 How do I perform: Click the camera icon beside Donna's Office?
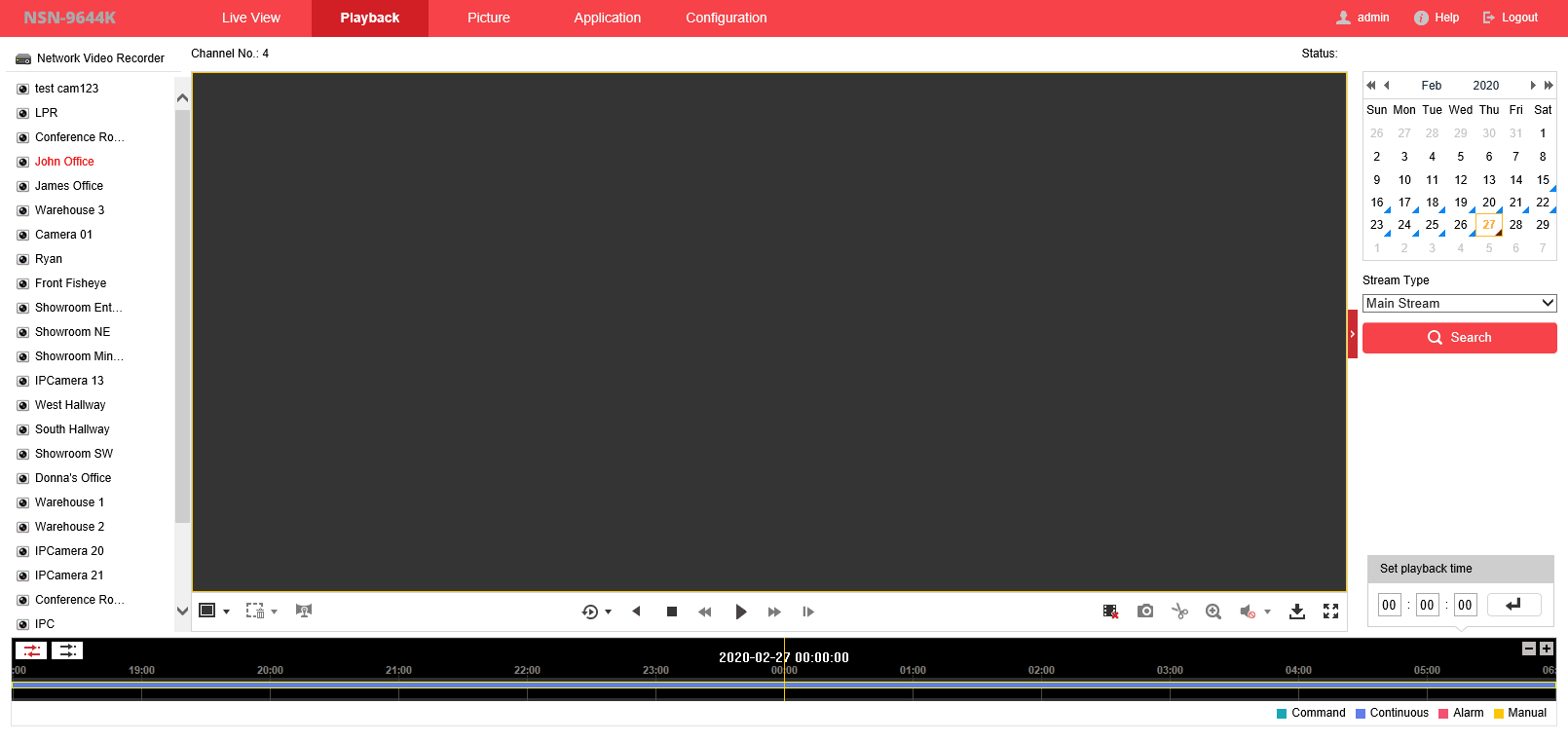22,478
